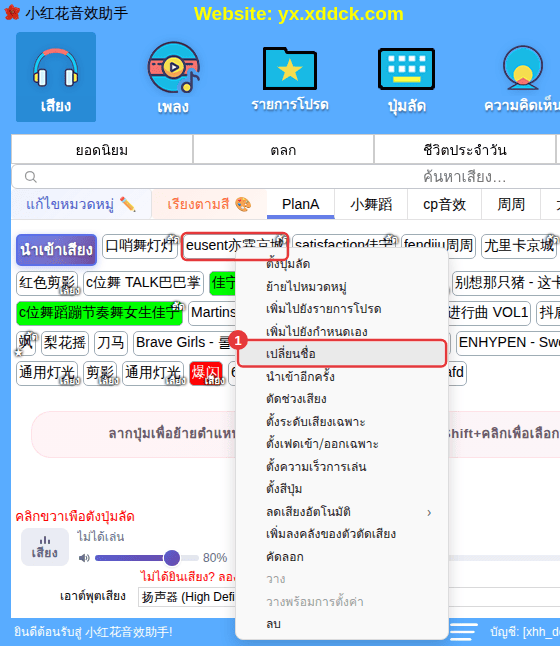Play Martins sound button

[213, 313]
